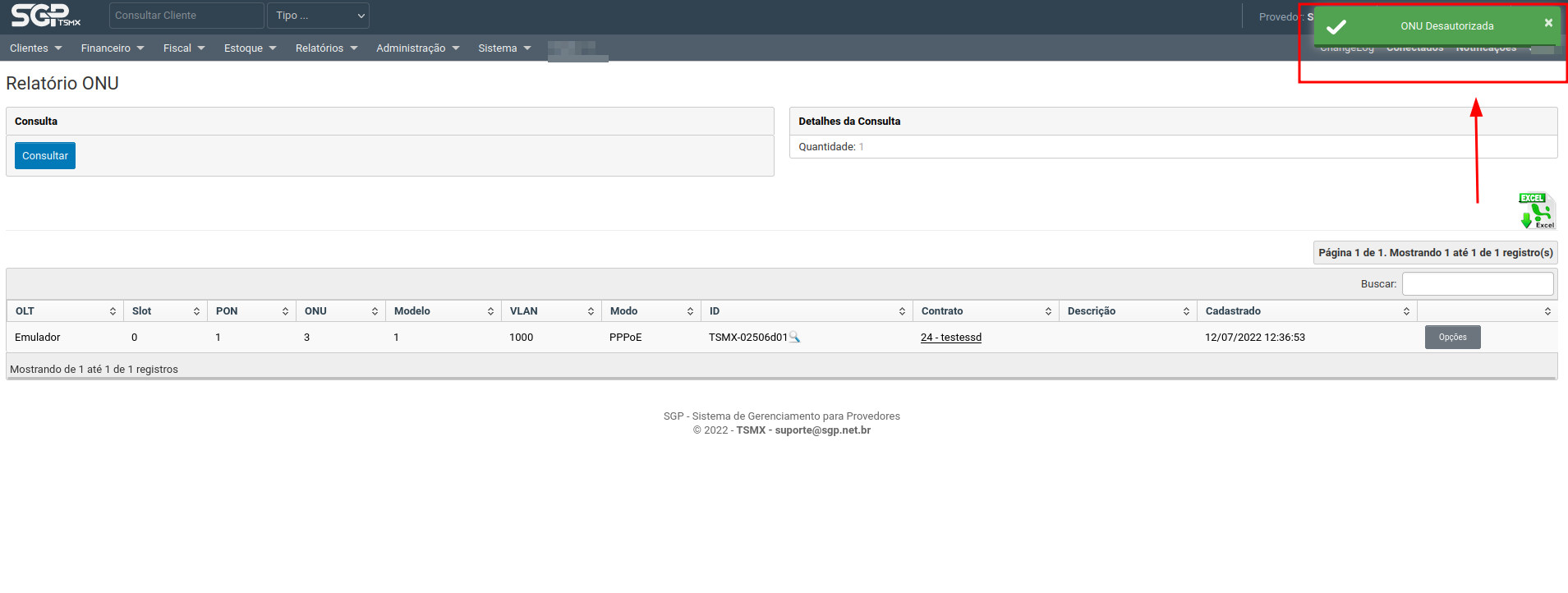Expand the Financeiro menu
The image size is (1568, 593).
click(x=113, y=48)
